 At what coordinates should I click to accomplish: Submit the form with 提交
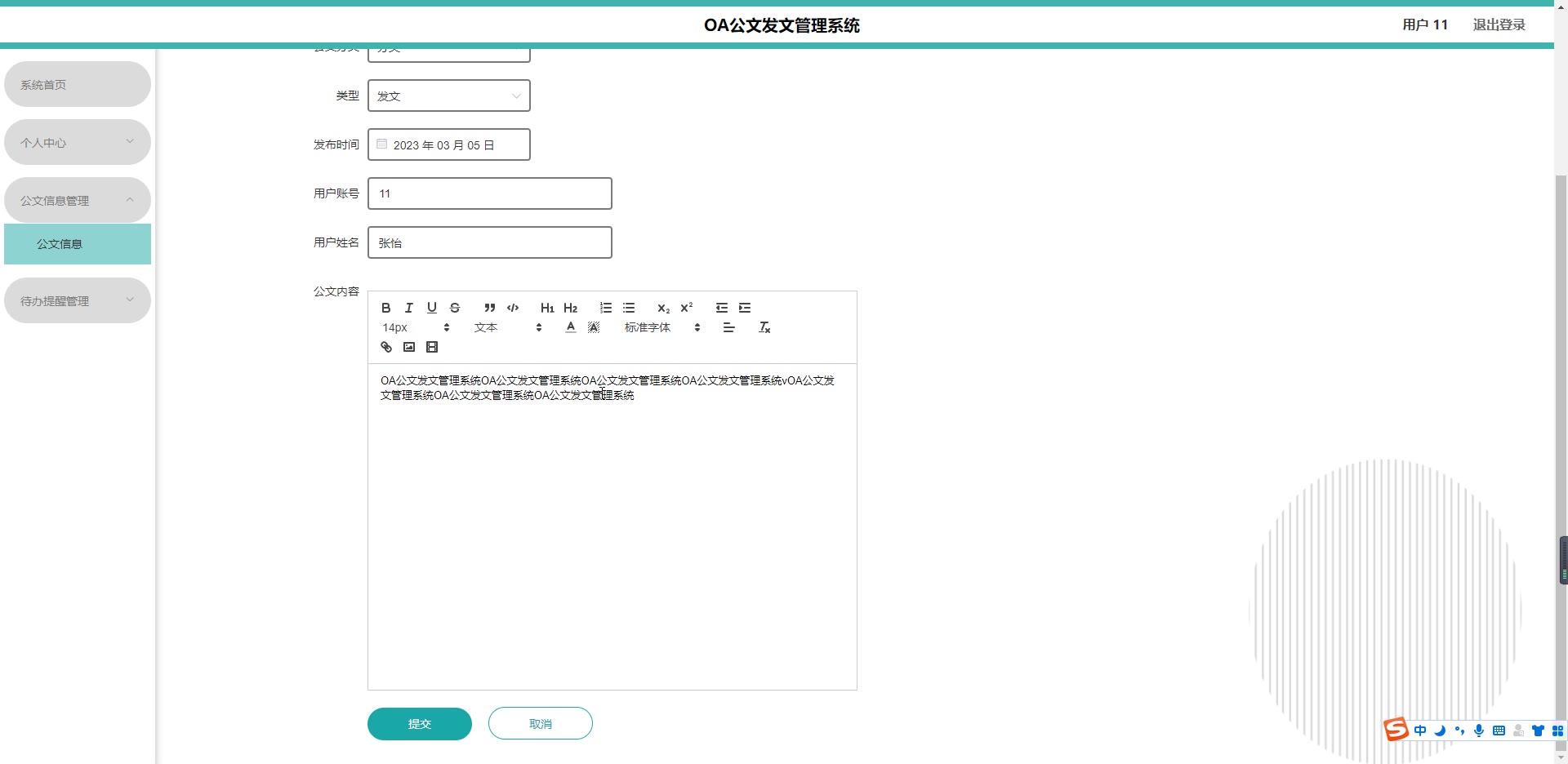coord(420,724)
